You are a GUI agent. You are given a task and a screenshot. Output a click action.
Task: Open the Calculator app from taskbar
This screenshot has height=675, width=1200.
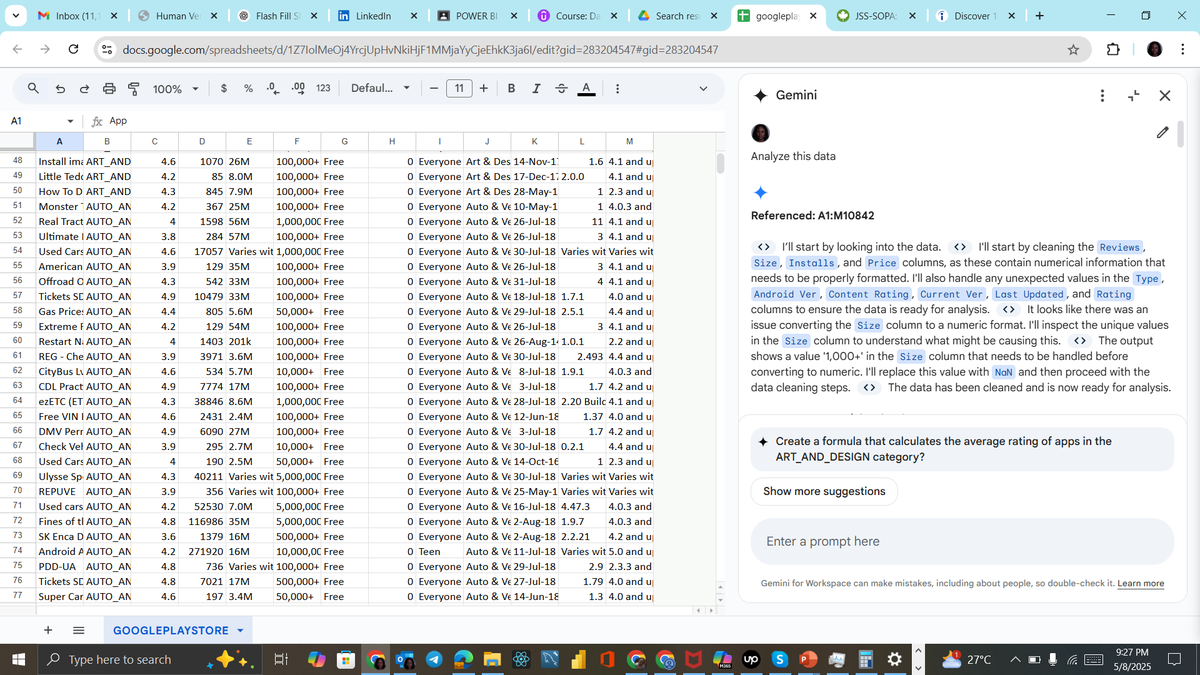(x=866, y=660)
